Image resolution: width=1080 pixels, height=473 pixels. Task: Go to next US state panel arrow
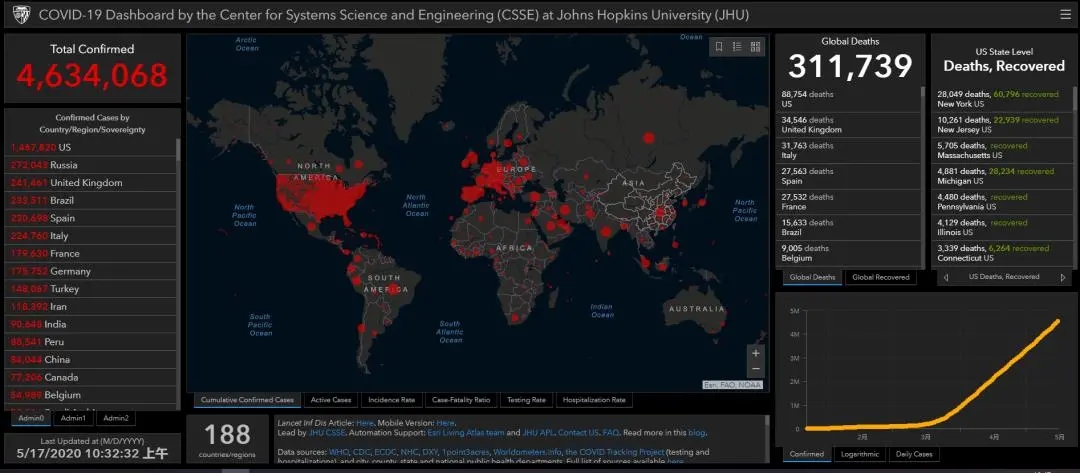[1062, 277]
